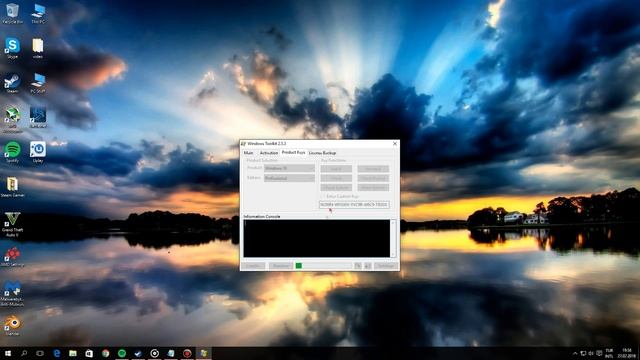The width and height of the screenshot is (640, 360).
Task: Select the Product Keys tab
Action: 293,152
